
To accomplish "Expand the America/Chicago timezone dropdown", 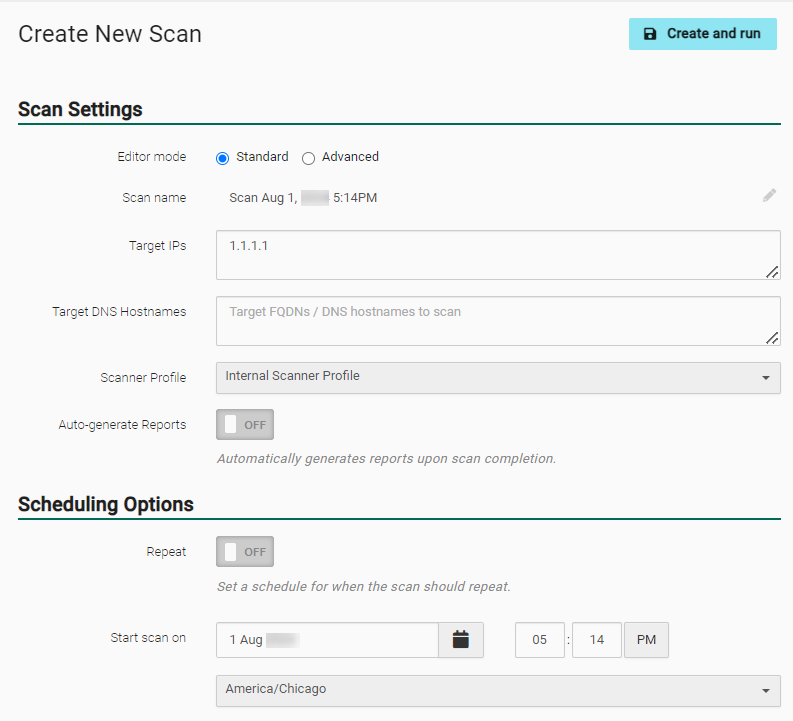I will [x=497, y=690].
